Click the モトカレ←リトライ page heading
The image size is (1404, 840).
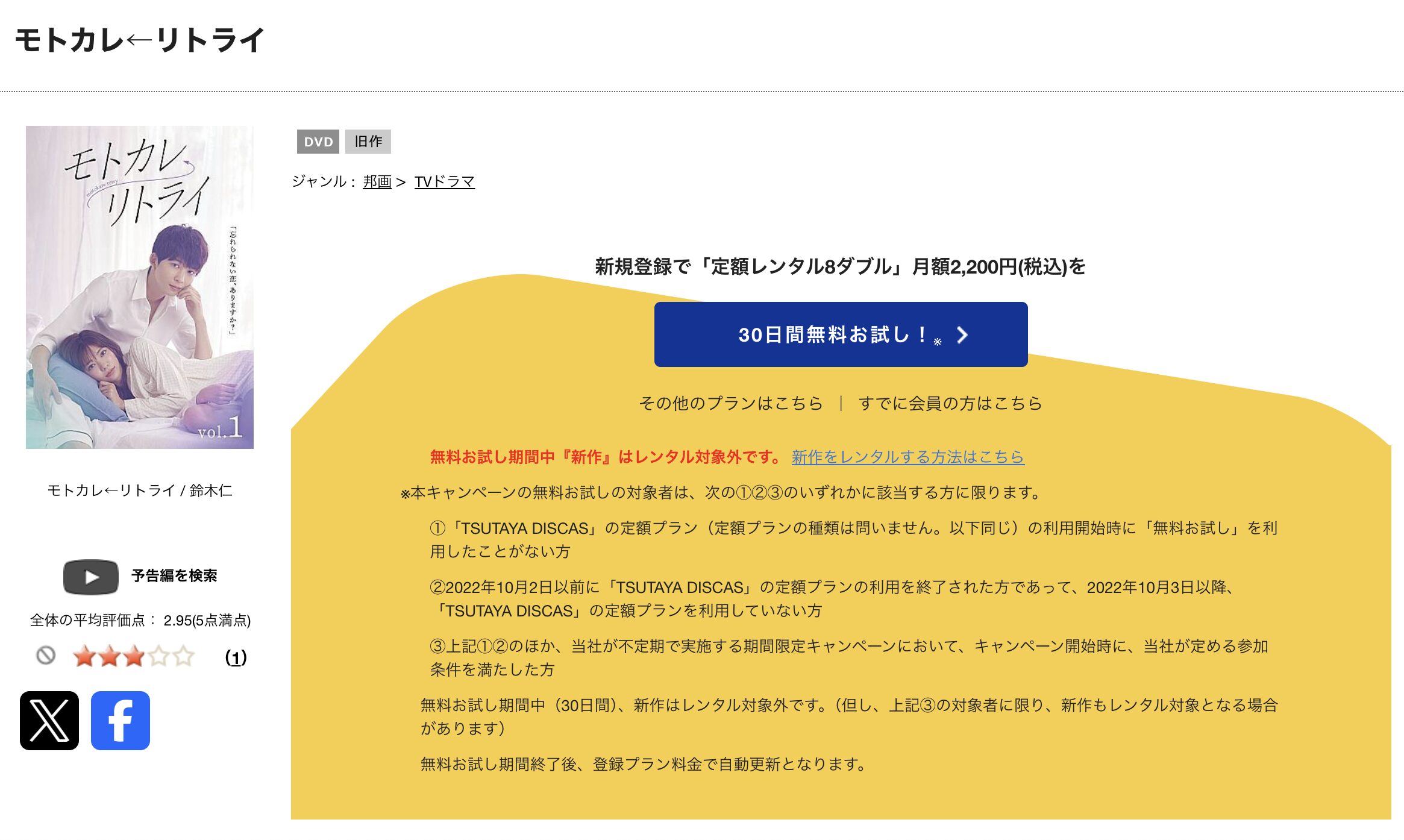[x=140, y=40]
